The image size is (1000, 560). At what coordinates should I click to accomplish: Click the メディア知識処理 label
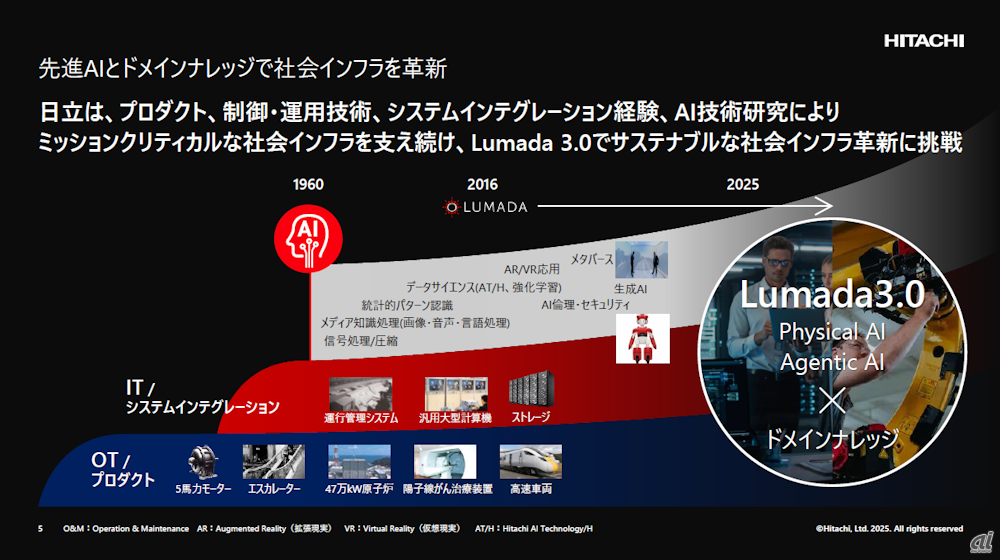point(415,323)
